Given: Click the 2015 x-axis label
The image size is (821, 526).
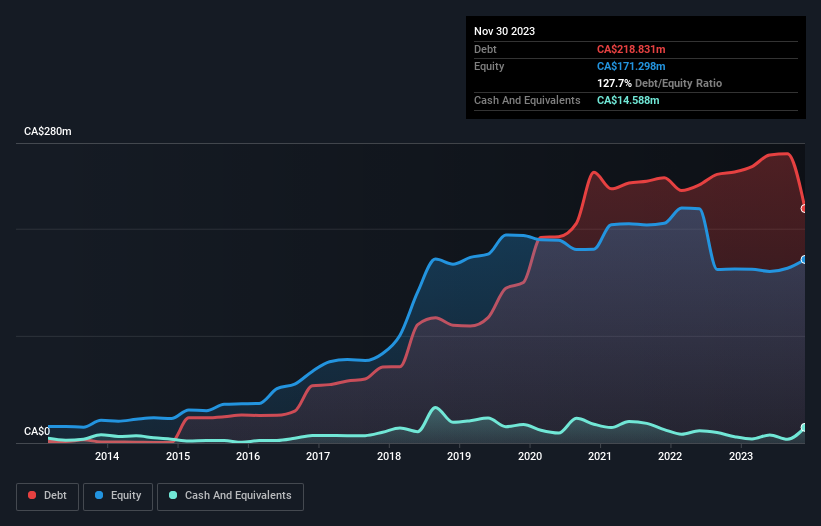Looking at the screenshot, I should point(178,456).
